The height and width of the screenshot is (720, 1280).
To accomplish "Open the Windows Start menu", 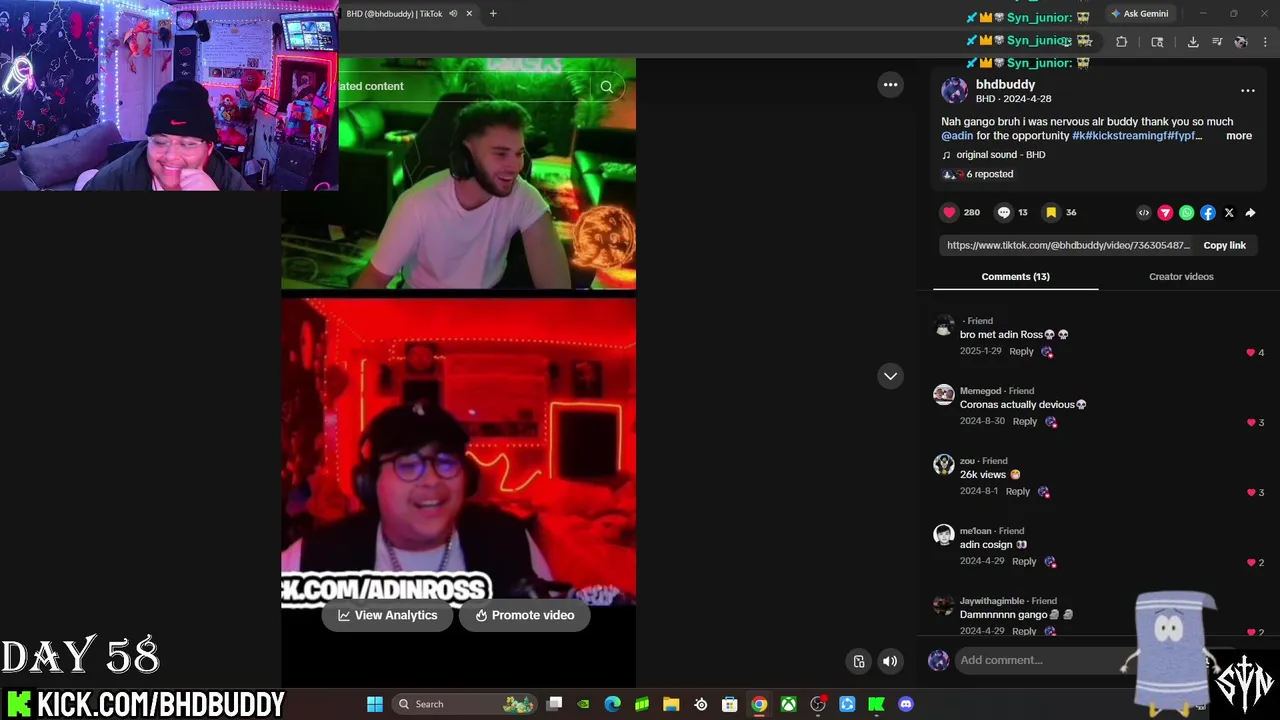I will click(x=375, y=704).
